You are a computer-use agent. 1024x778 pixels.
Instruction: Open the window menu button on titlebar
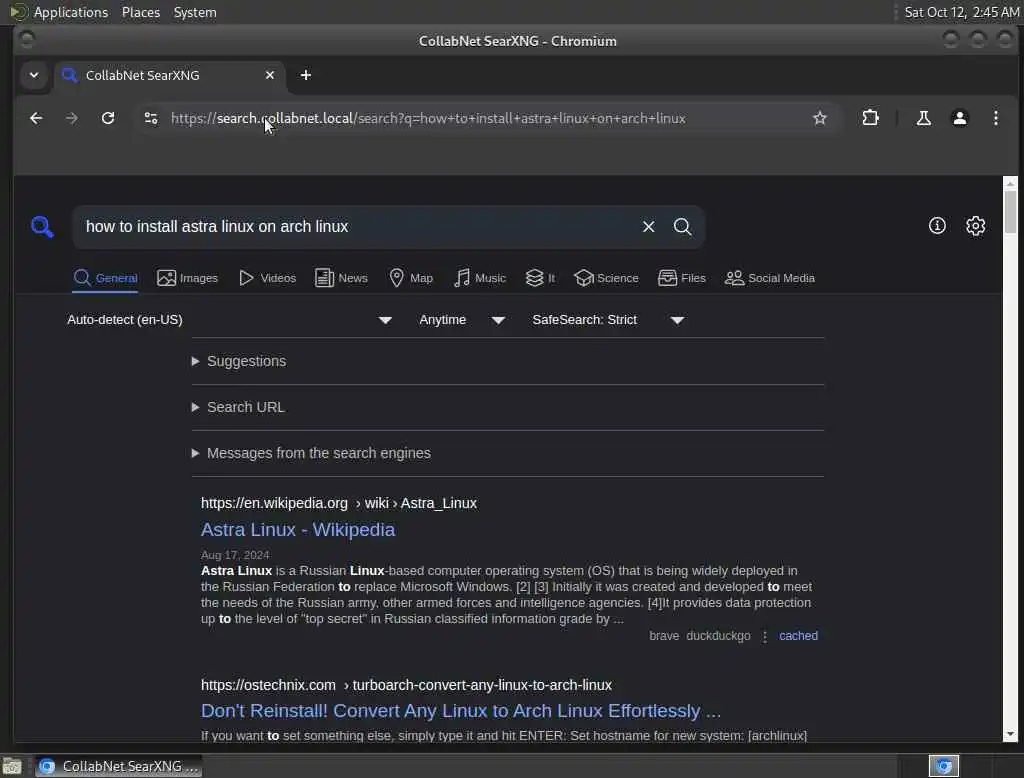coord(27,40)
